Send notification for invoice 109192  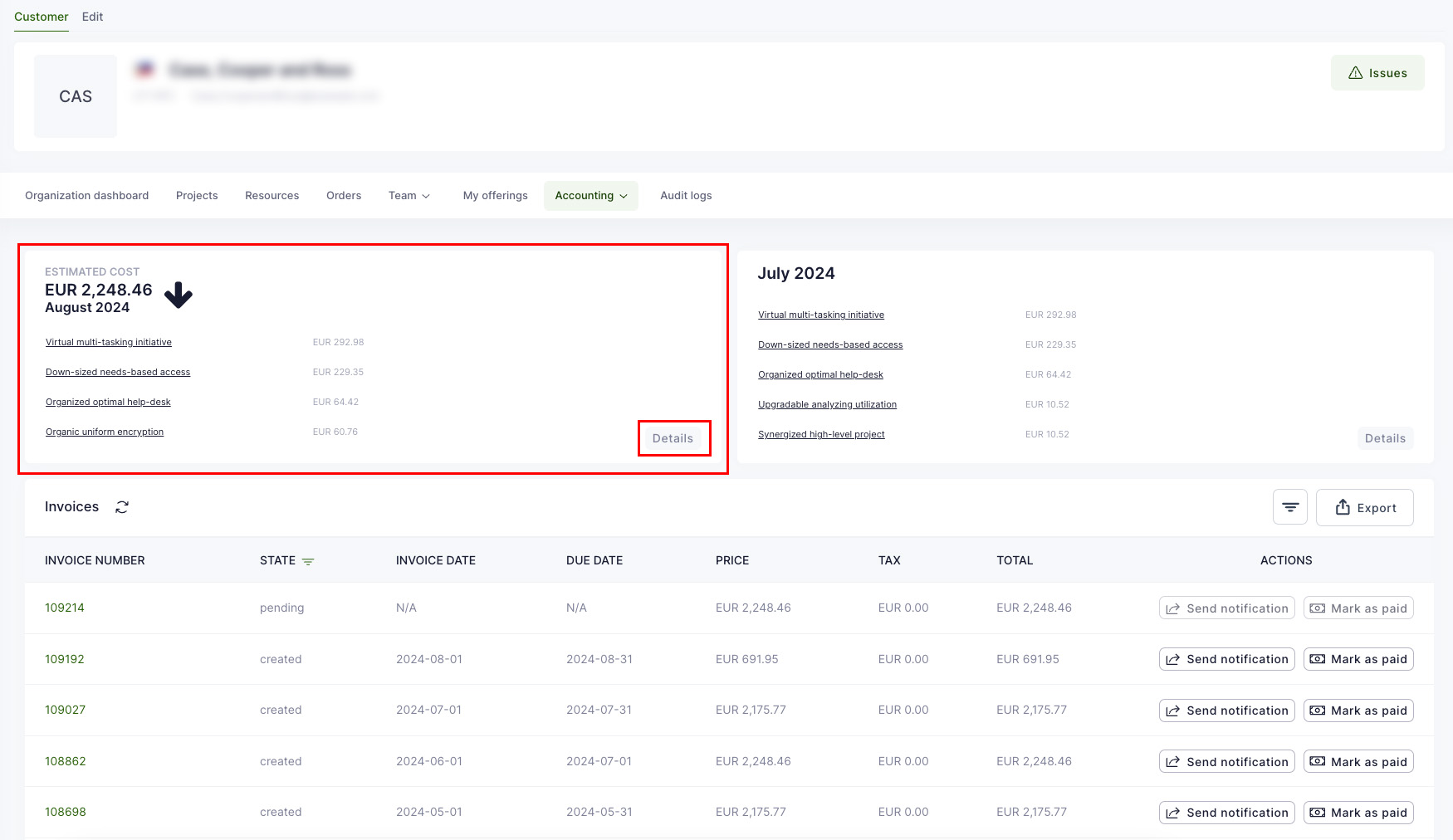1226,659
